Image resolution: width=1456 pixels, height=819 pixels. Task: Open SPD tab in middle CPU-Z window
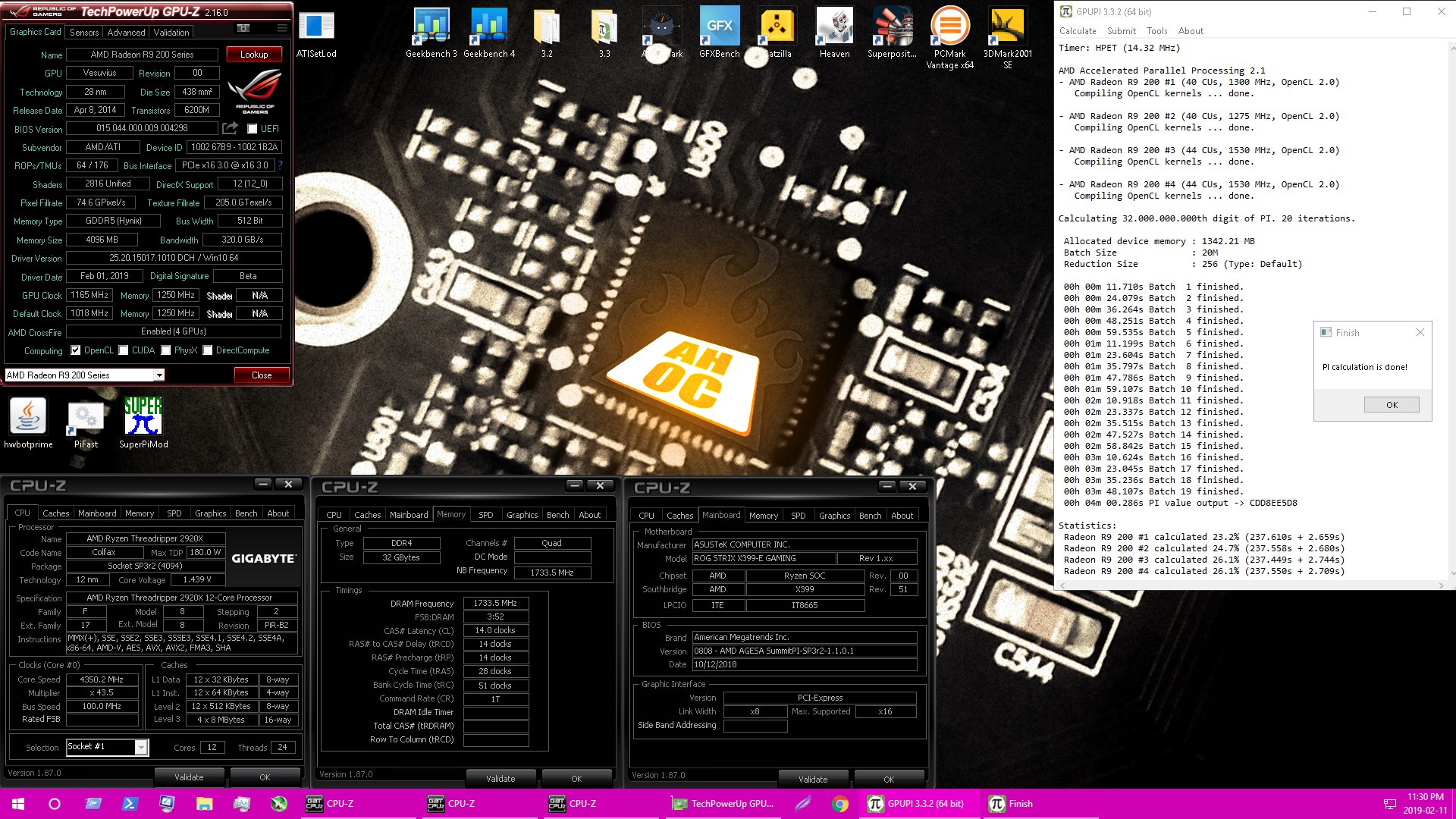[486, 515]
